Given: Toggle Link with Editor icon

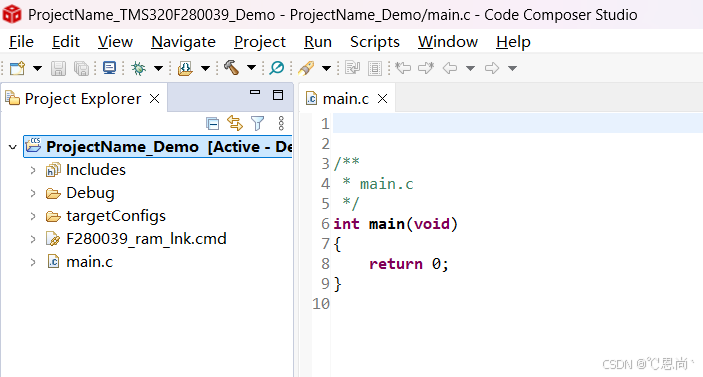Looking at the screenshot, I should click(x=235, y=123).
